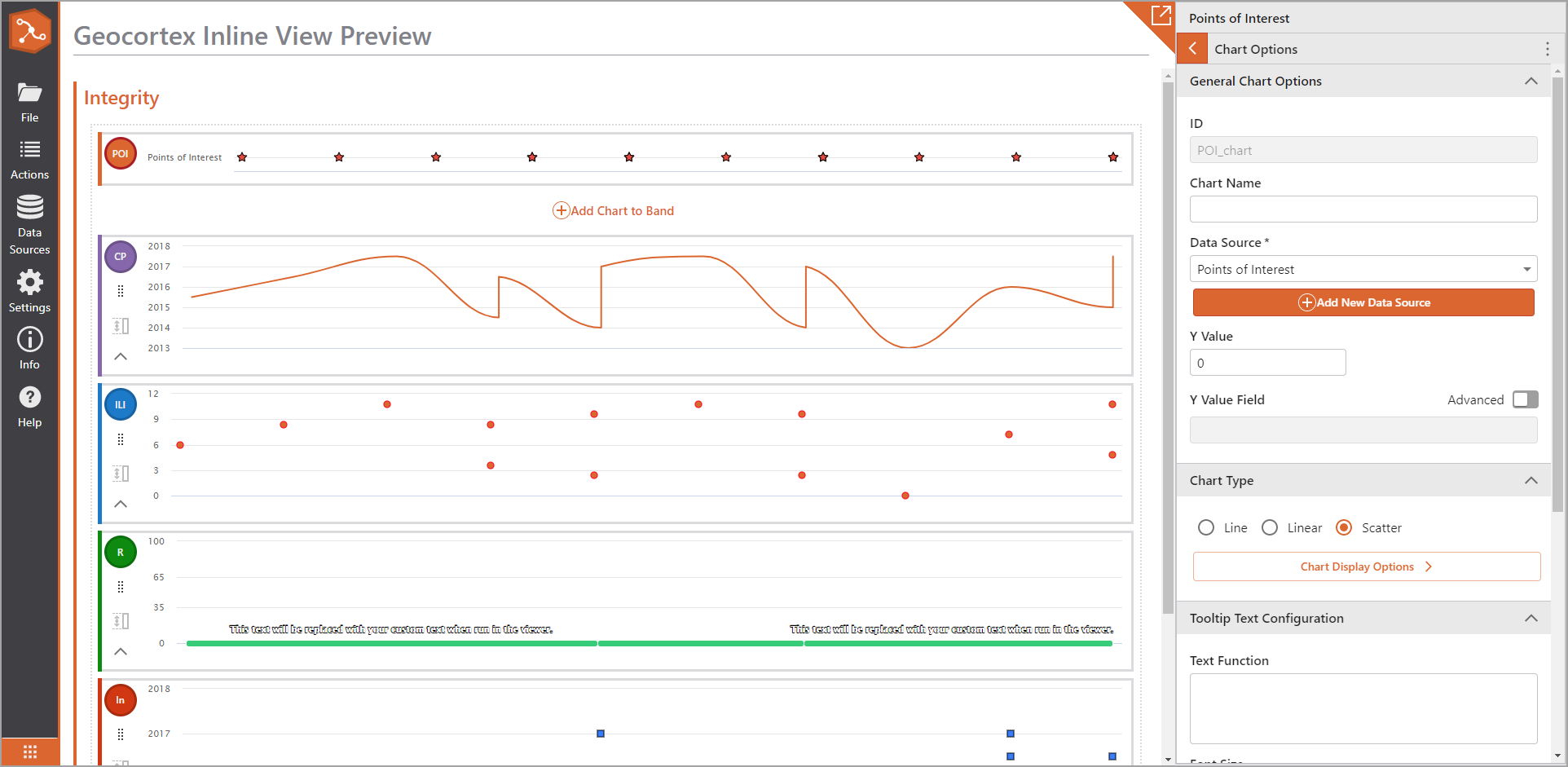Grab the In band drag handle
The width and height of the screenshot is (1568, 767).
click(x=121, y=734)
